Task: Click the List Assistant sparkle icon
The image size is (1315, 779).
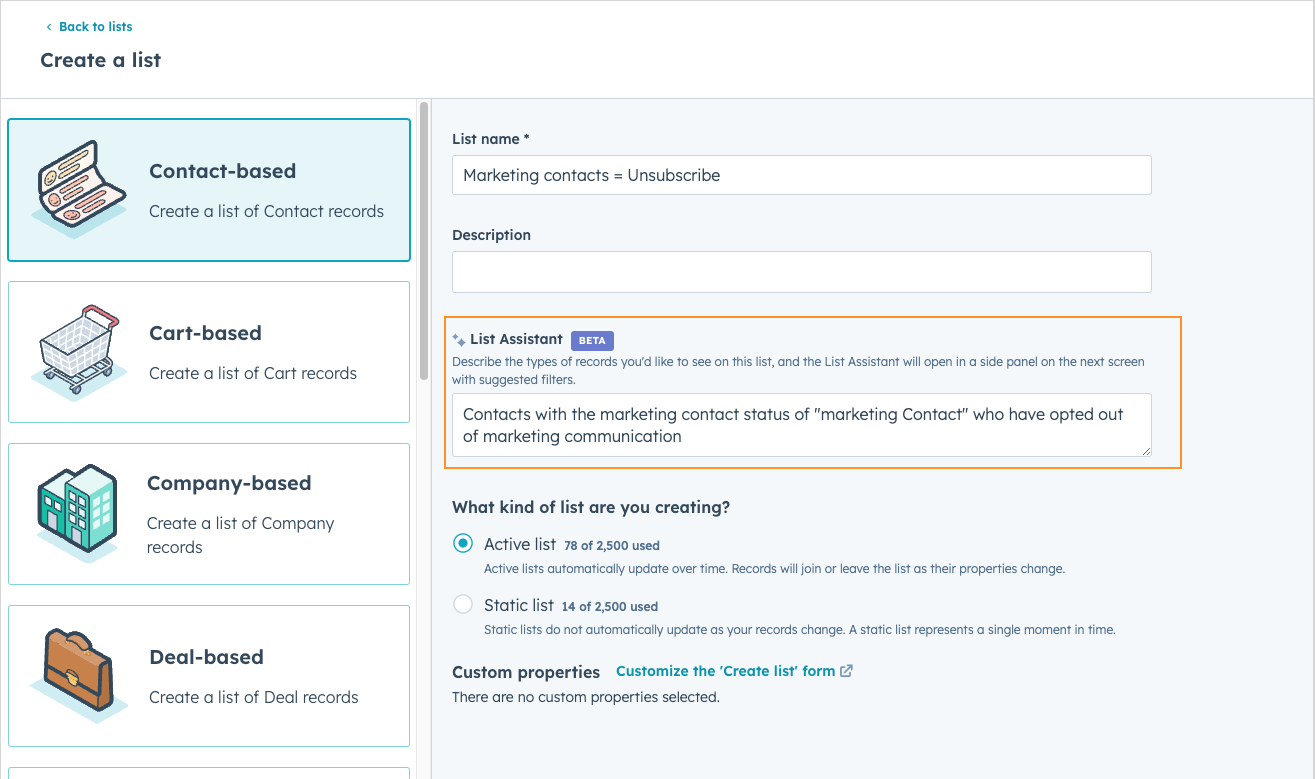Action: 459,340
